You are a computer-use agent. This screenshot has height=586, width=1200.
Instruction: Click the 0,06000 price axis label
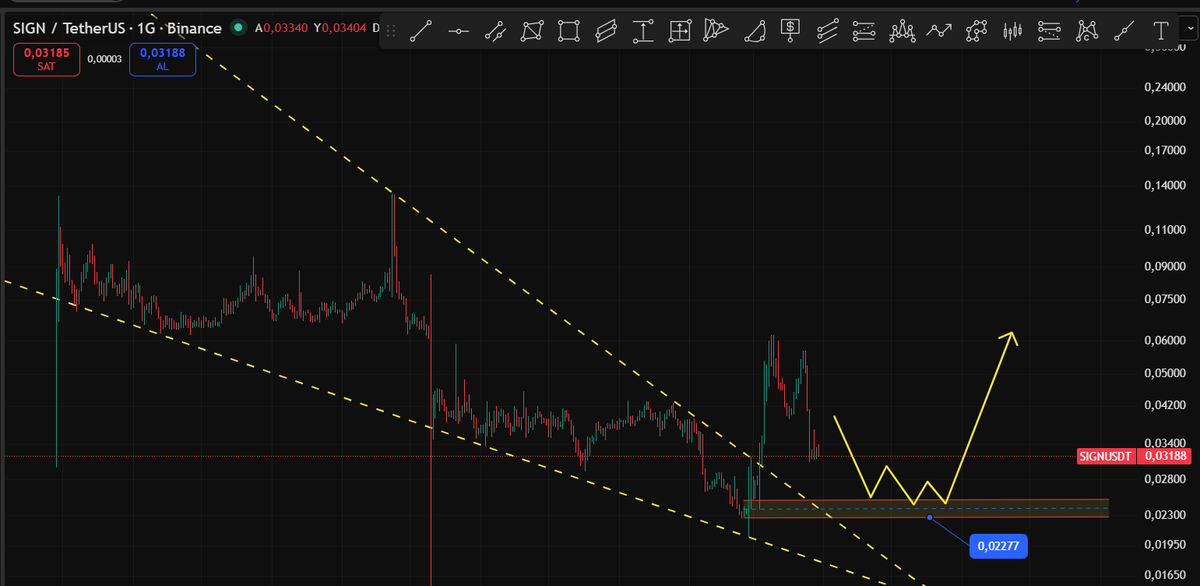[x=1164, y=340]
